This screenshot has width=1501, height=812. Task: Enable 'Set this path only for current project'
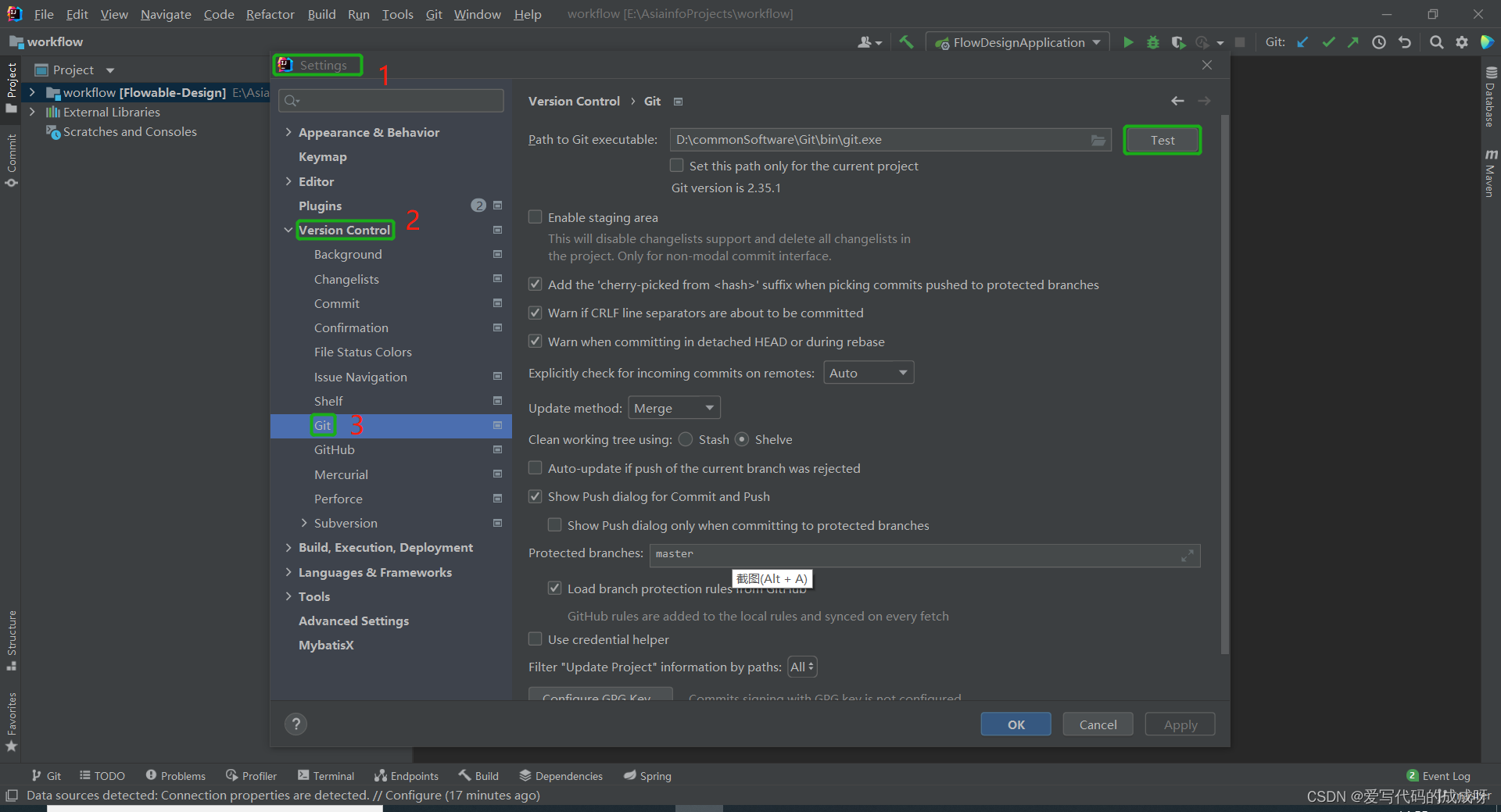tap(677, 166)
